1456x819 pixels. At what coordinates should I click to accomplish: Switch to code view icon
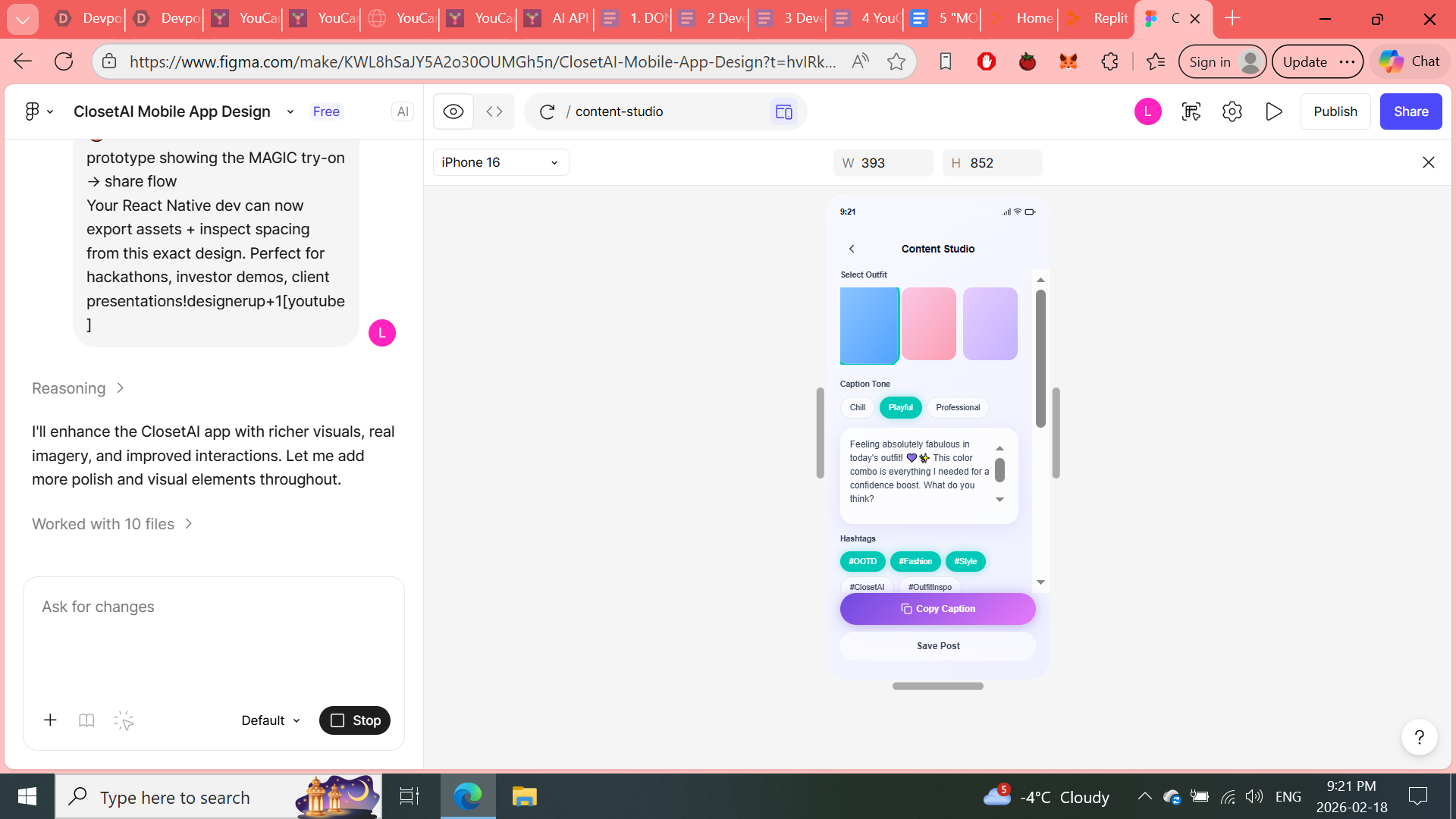pos(494,111)
